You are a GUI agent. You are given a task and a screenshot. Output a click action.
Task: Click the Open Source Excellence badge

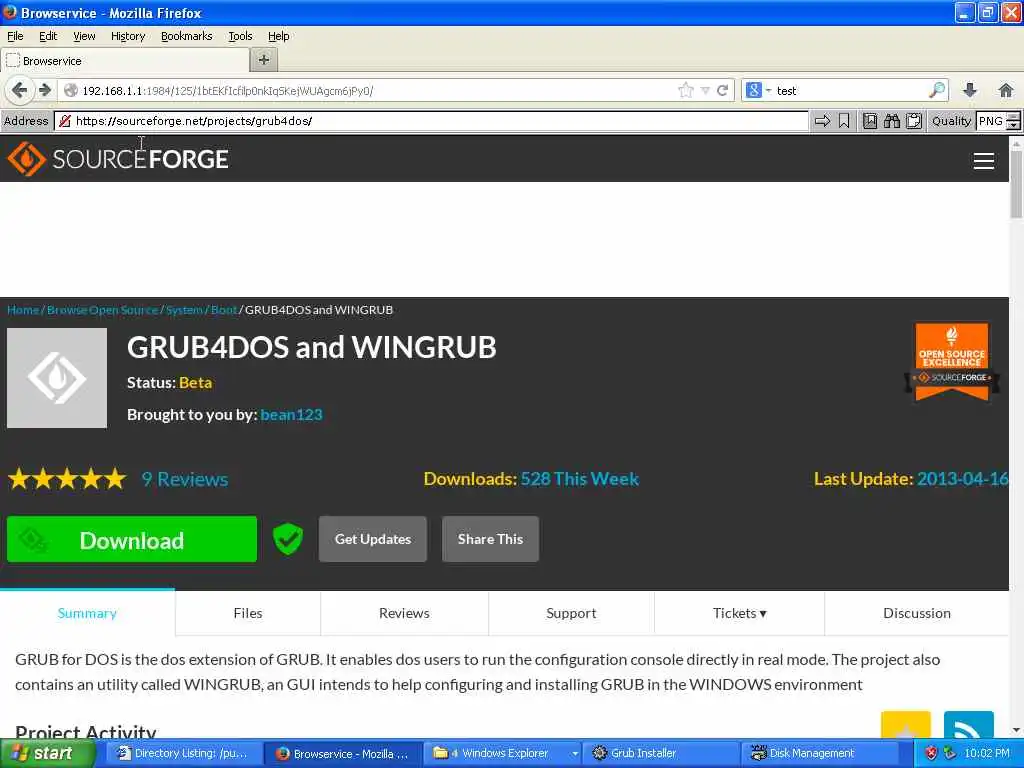click(x=952, y=361)
